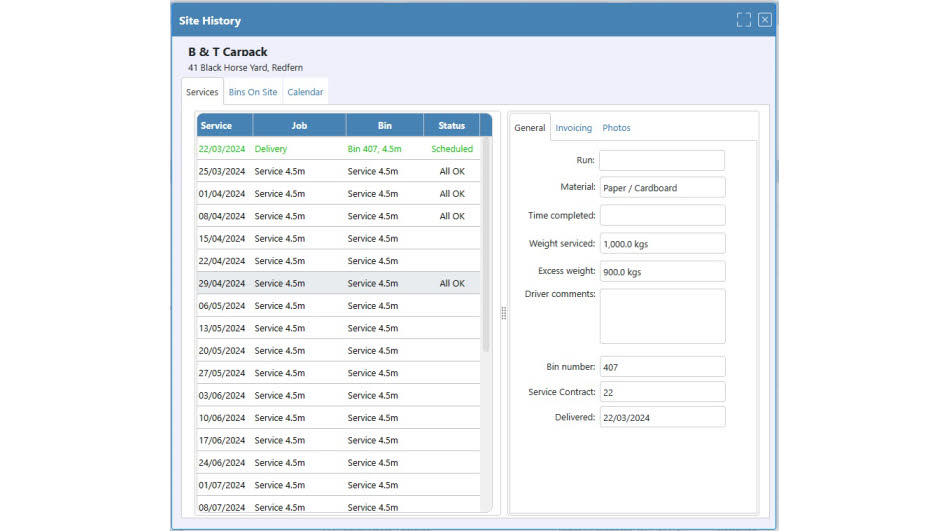Select the 22/03/2024 Delivery row

[x=338, y=149]
